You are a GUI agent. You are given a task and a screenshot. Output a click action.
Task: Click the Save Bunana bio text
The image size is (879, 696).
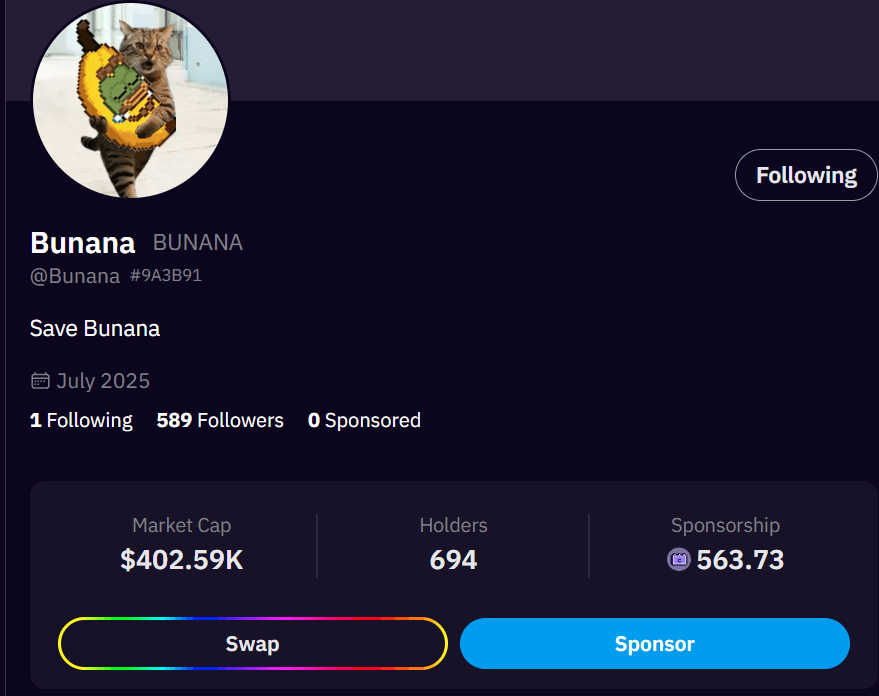click(95, 328)
